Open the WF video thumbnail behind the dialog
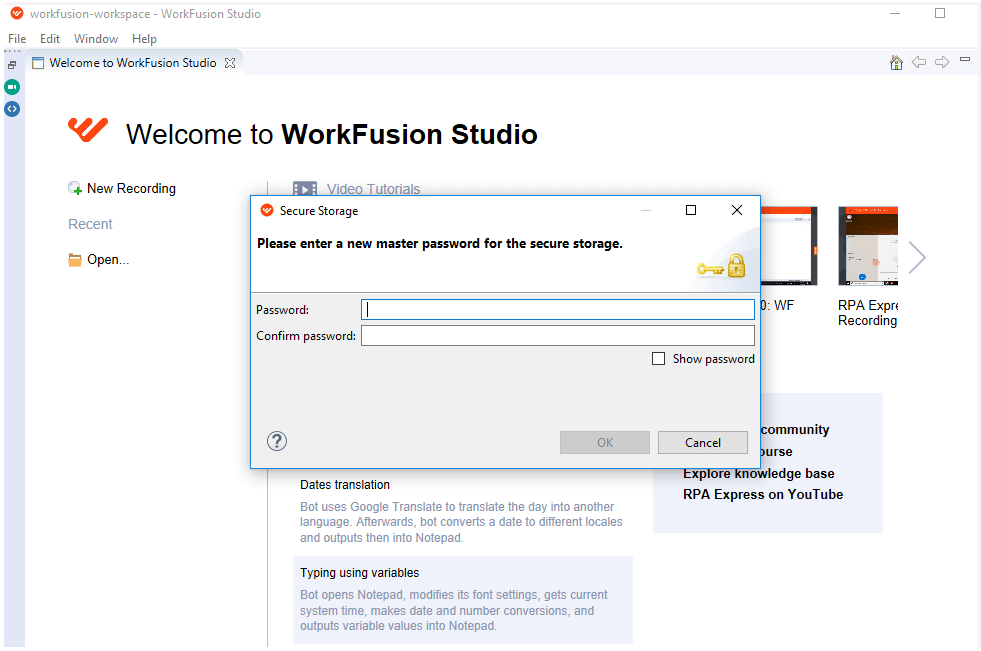981x651 pixels. [789, 246]
